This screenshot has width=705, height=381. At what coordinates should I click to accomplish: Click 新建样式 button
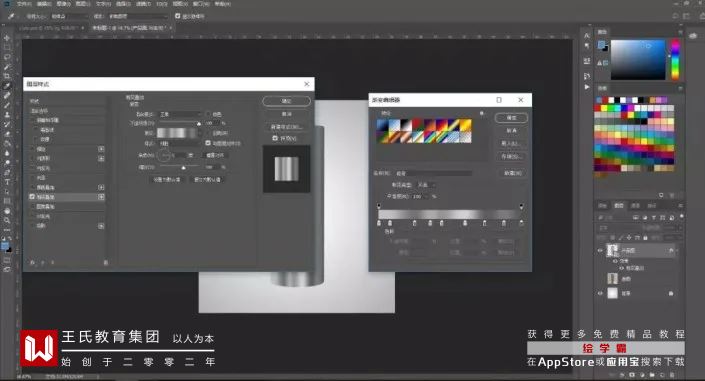[x=286, y=127]
